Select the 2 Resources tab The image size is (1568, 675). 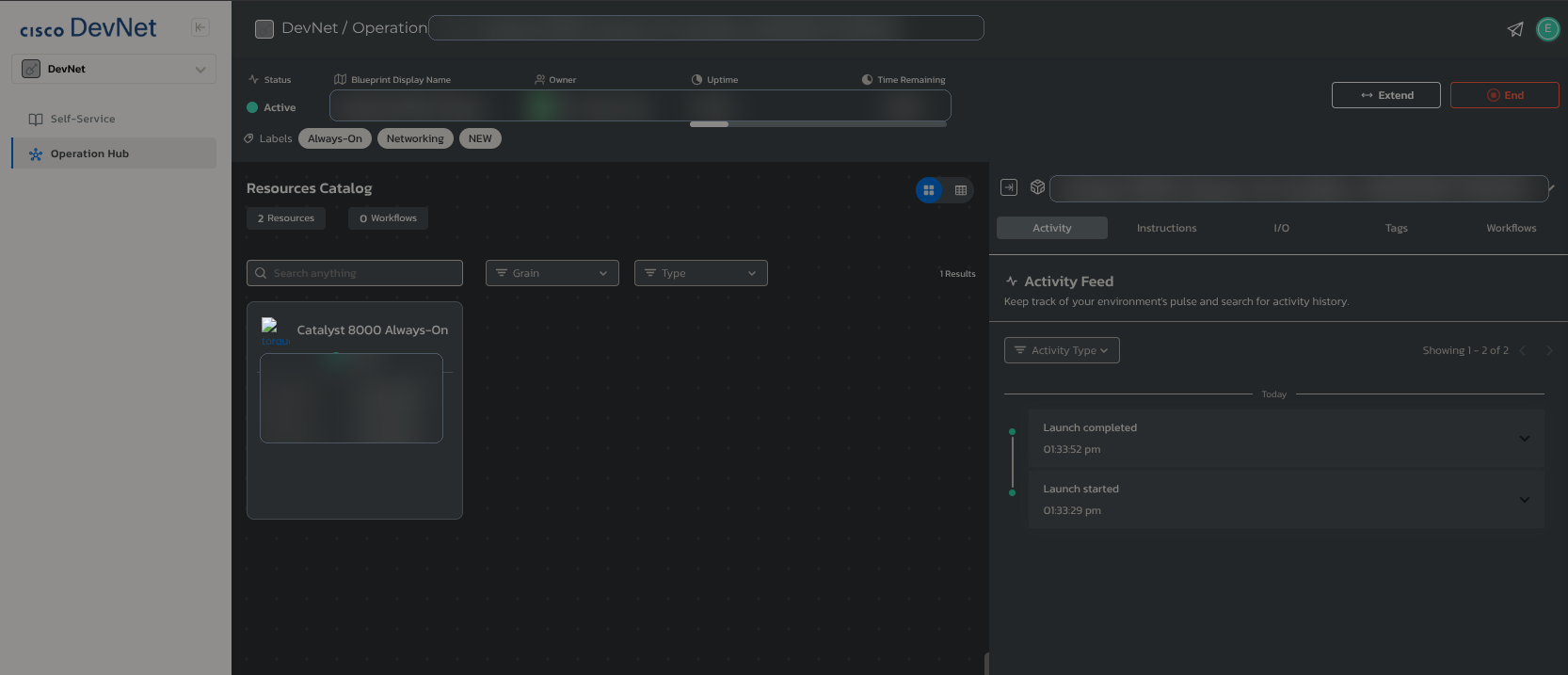pos(286,218)
